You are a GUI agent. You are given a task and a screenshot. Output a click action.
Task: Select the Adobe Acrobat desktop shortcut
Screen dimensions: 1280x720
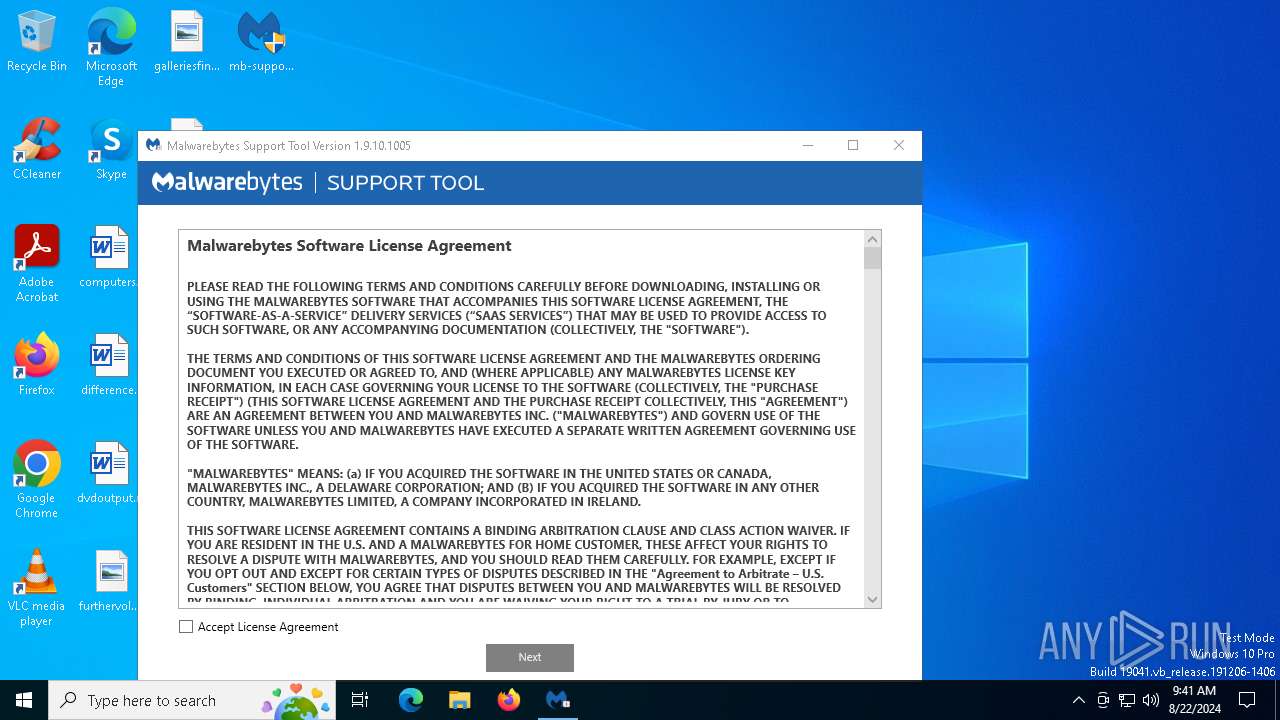coord(37,264)
